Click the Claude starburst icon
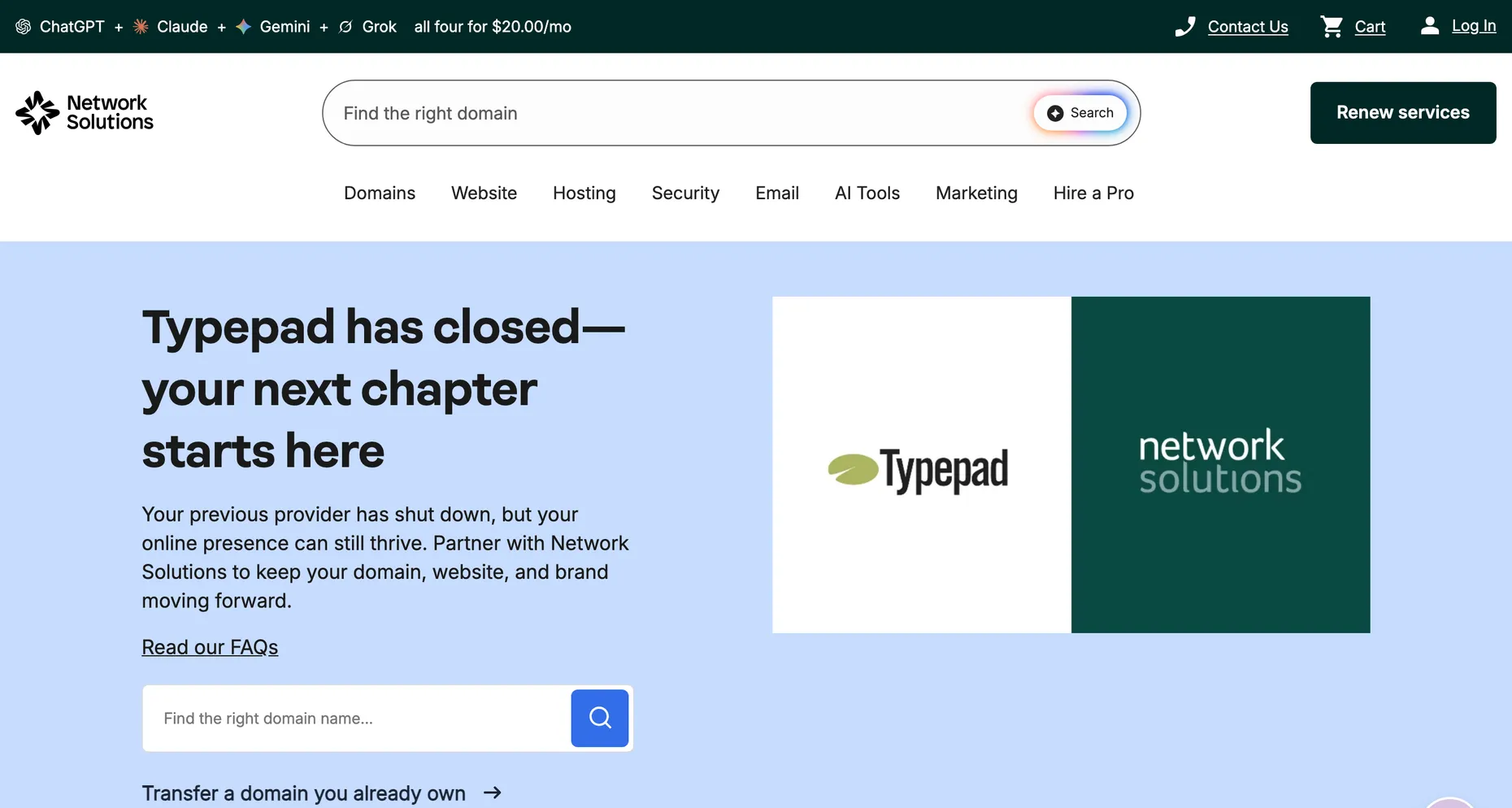Image resolution: width=1512 pixels, height=808 pixels. click(x=141, y=27)
